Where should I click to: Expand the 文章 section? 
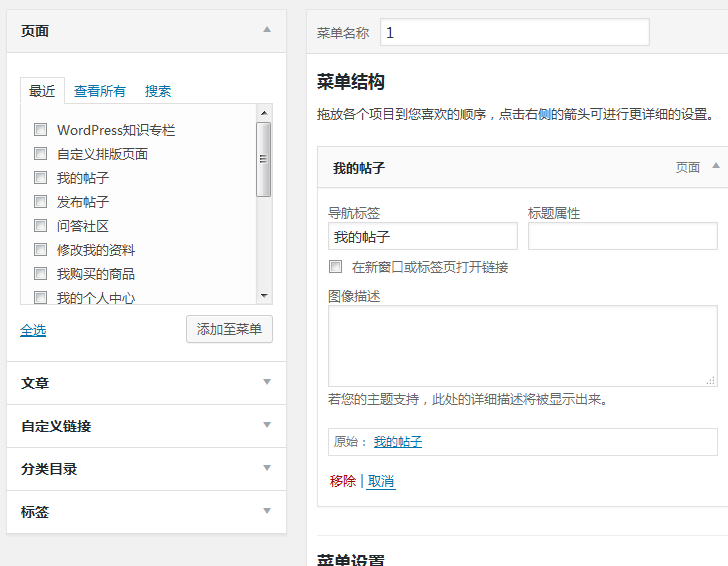[267, 382]
